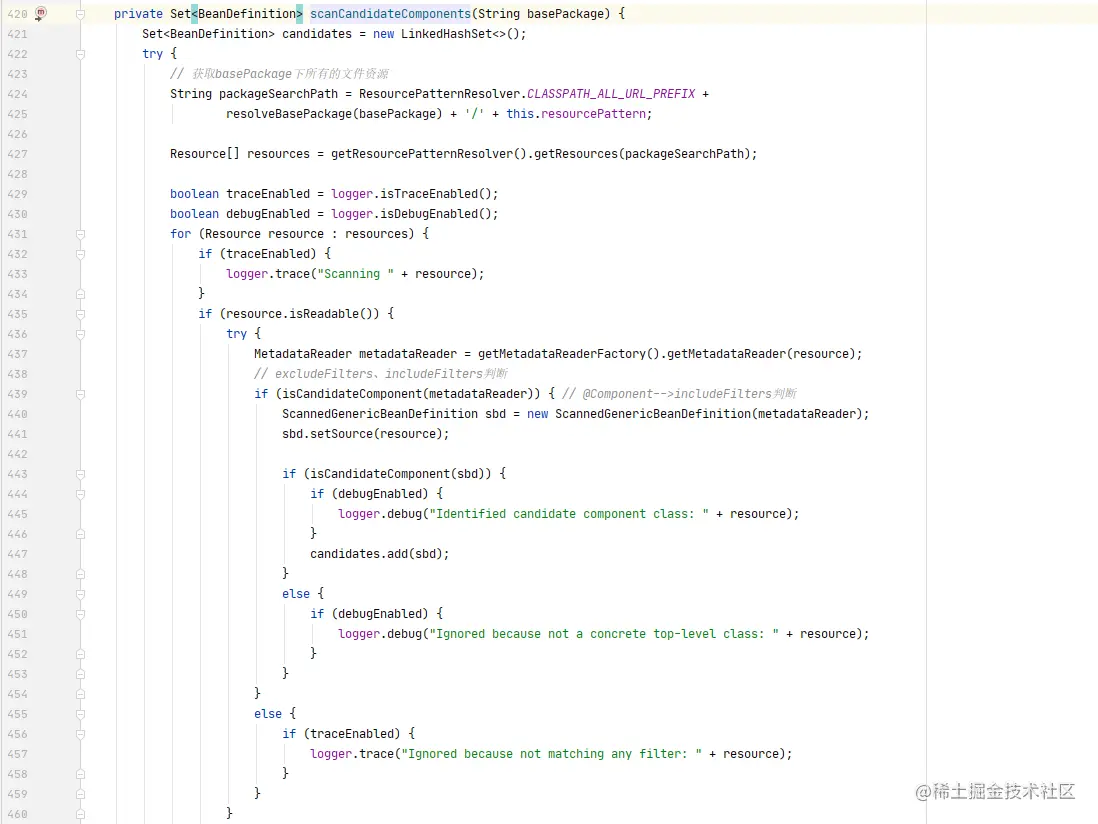Click candidates.add(sbd) statement

(380, 554)
